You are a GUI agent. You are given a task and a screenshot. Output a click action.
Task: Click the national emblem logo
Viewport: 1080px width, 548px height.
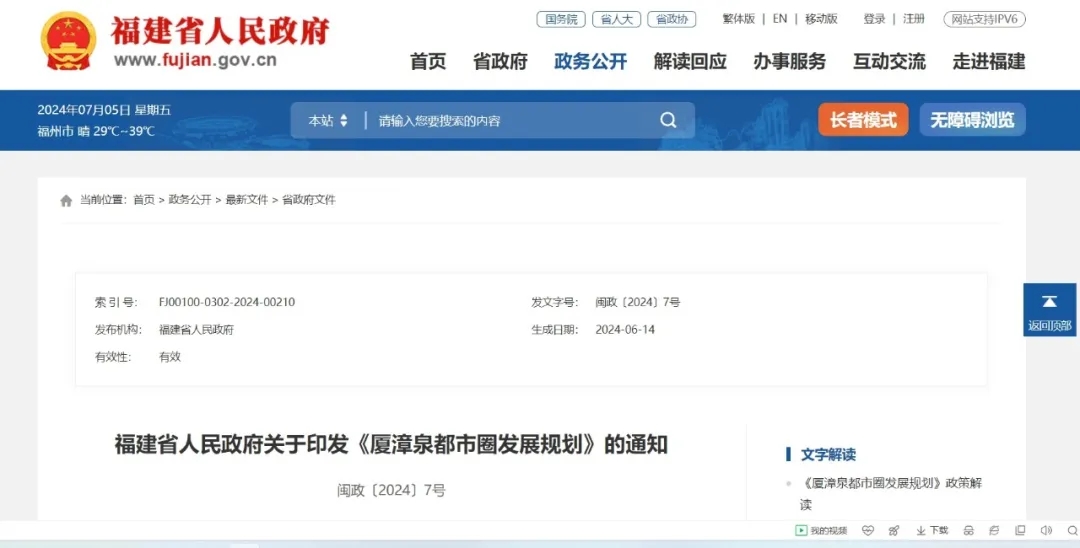(x=68, y=41)
